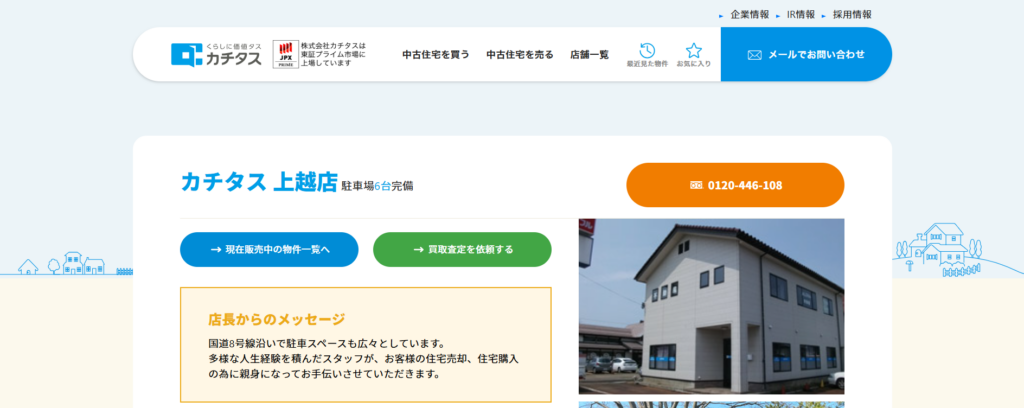Click the JPX Prime badge icon
The height and width of the screenshot is (408, 1024).
click(285, 54)
